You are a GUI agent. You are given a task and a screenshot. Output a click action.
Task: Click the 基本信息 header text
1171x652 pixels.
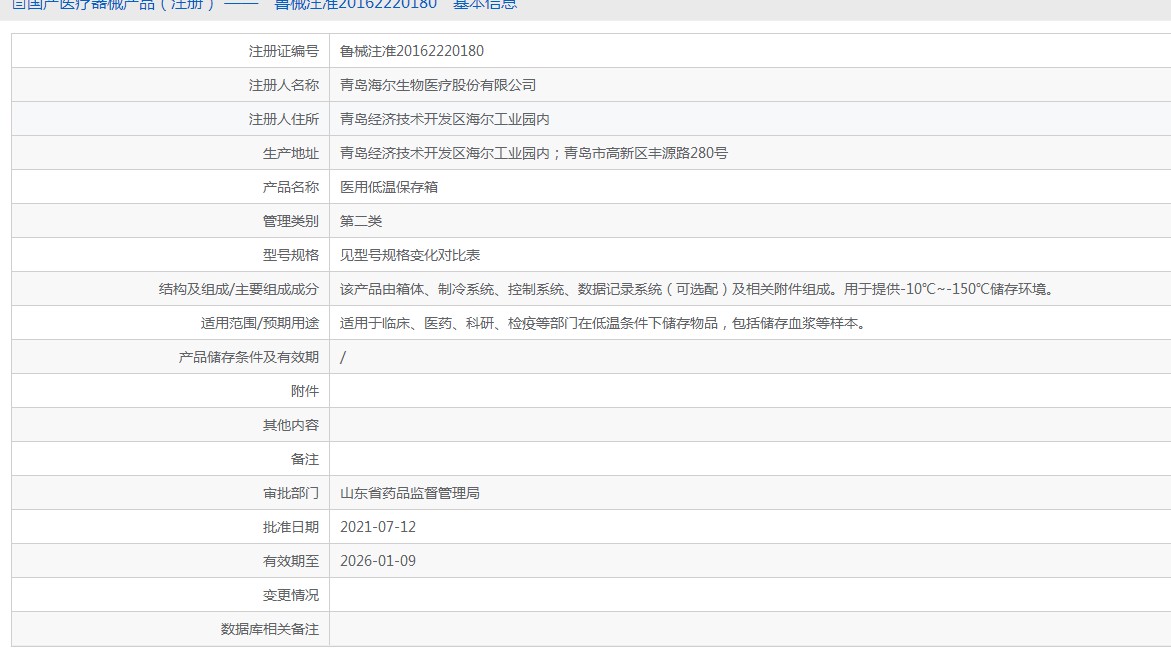coord(485,4)
